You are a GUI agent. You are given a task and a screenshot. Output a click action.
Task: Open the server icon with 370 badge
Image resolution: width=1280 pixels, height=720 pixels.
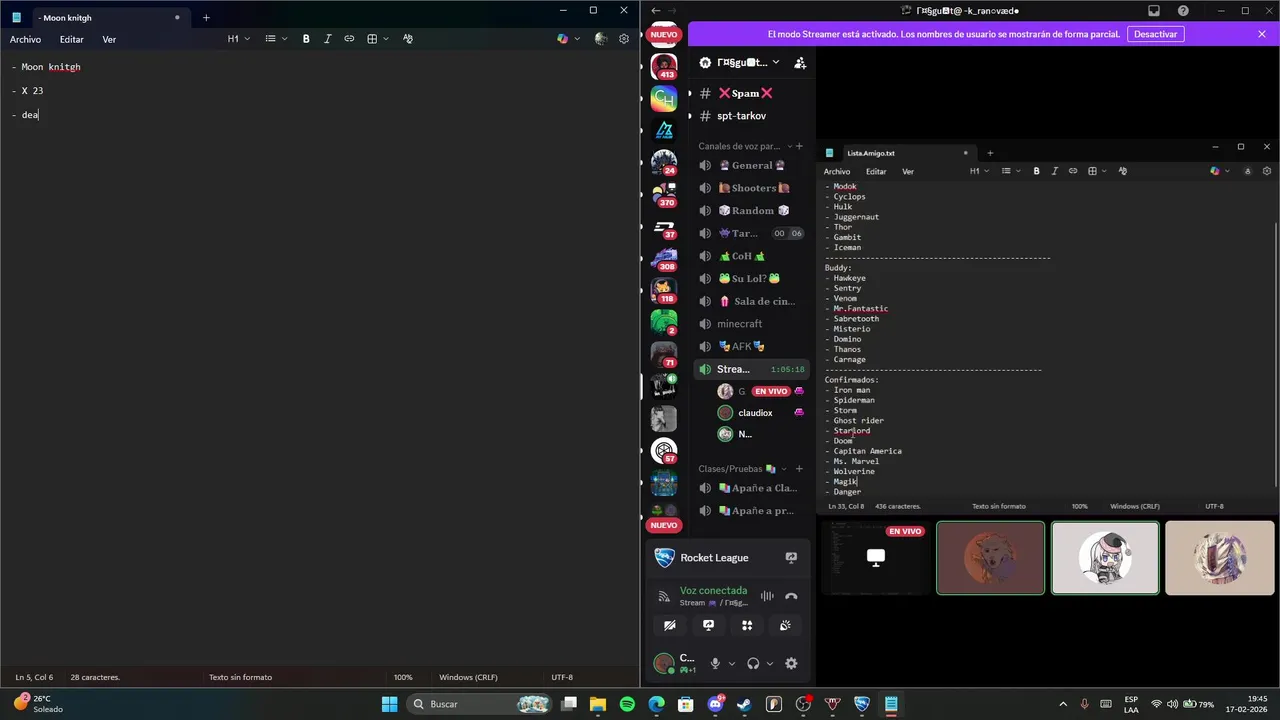tap(664, 195)
